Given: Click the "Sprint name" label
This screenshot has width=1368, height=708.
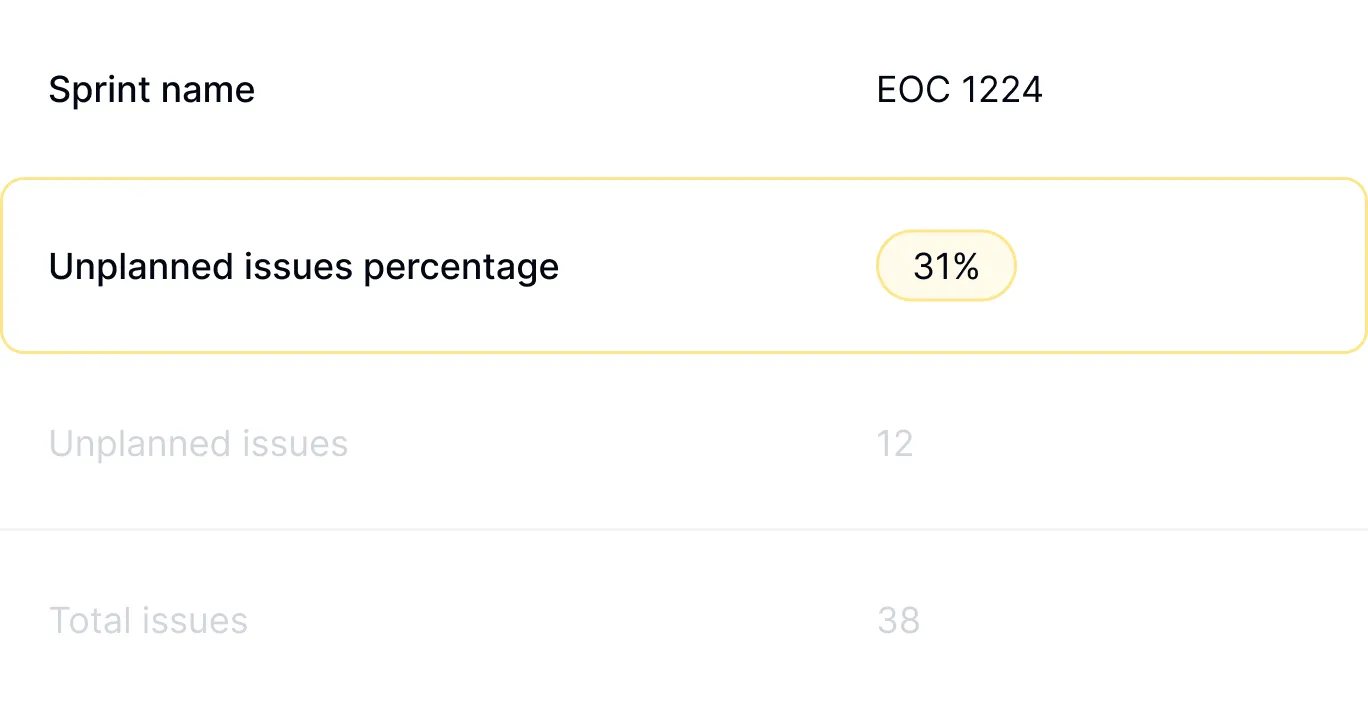Looking at the screenshot, I should [x=152, y=90].
